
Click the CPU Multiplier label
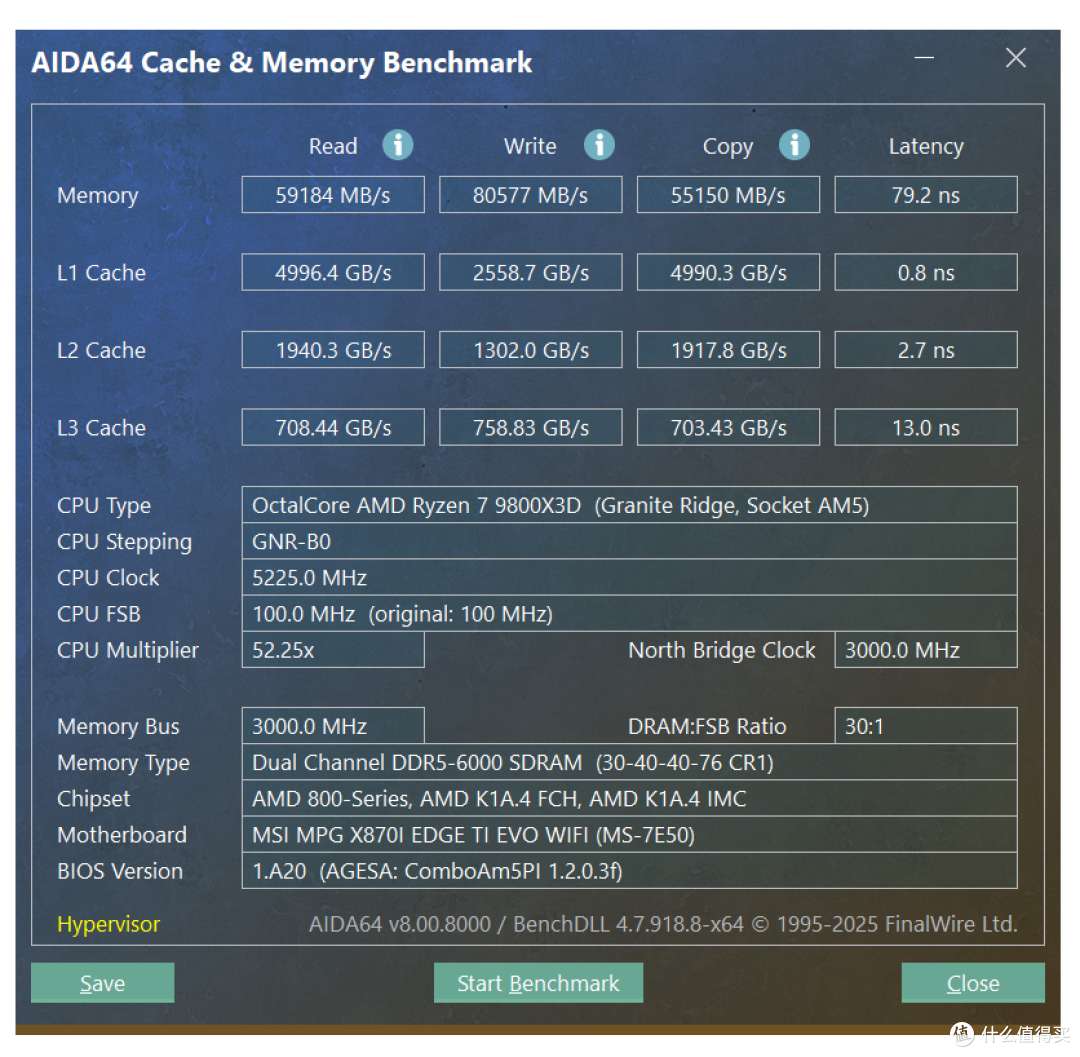[127, 650]
